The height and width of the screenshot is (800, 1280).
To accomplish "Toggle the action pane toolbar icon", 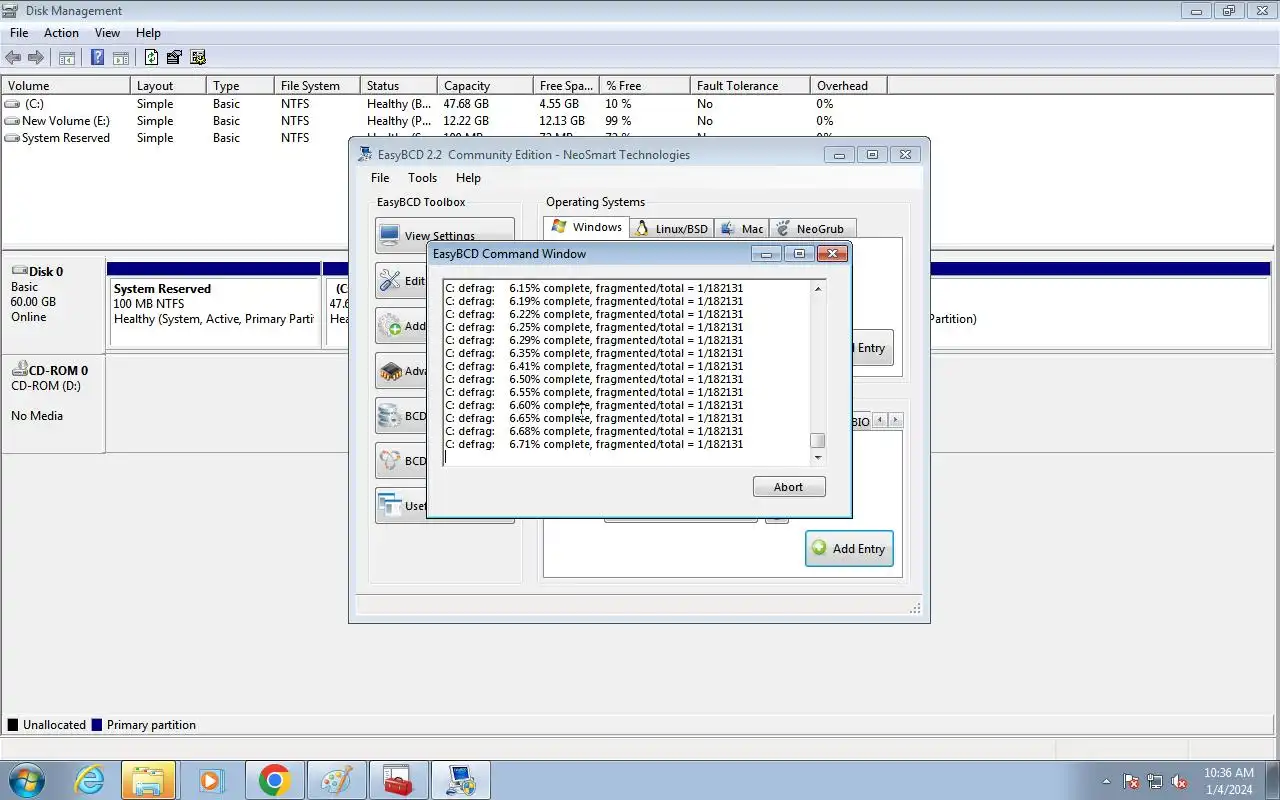I will coord(120,58).
